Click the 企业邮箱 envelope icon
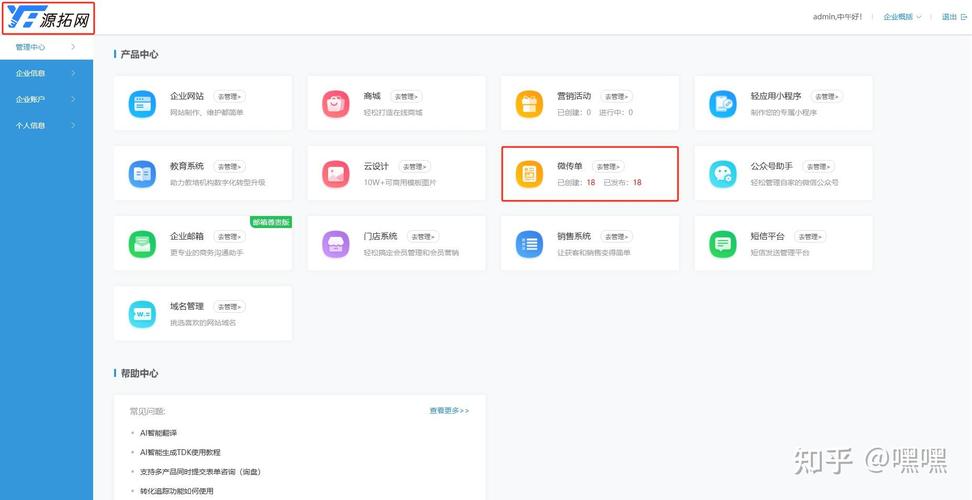The height and width of the screenshot is (500, 972). (142, 243)
